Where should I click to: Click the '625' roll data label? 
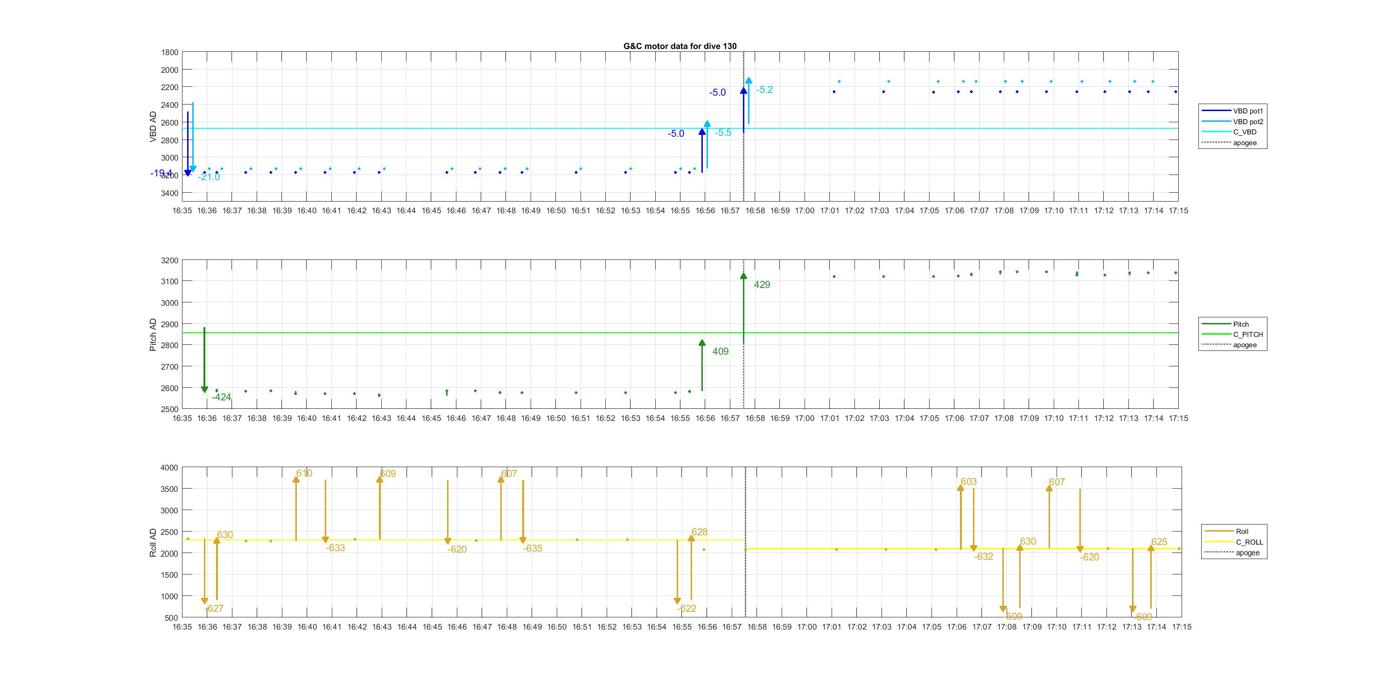tap(1159, 542)
